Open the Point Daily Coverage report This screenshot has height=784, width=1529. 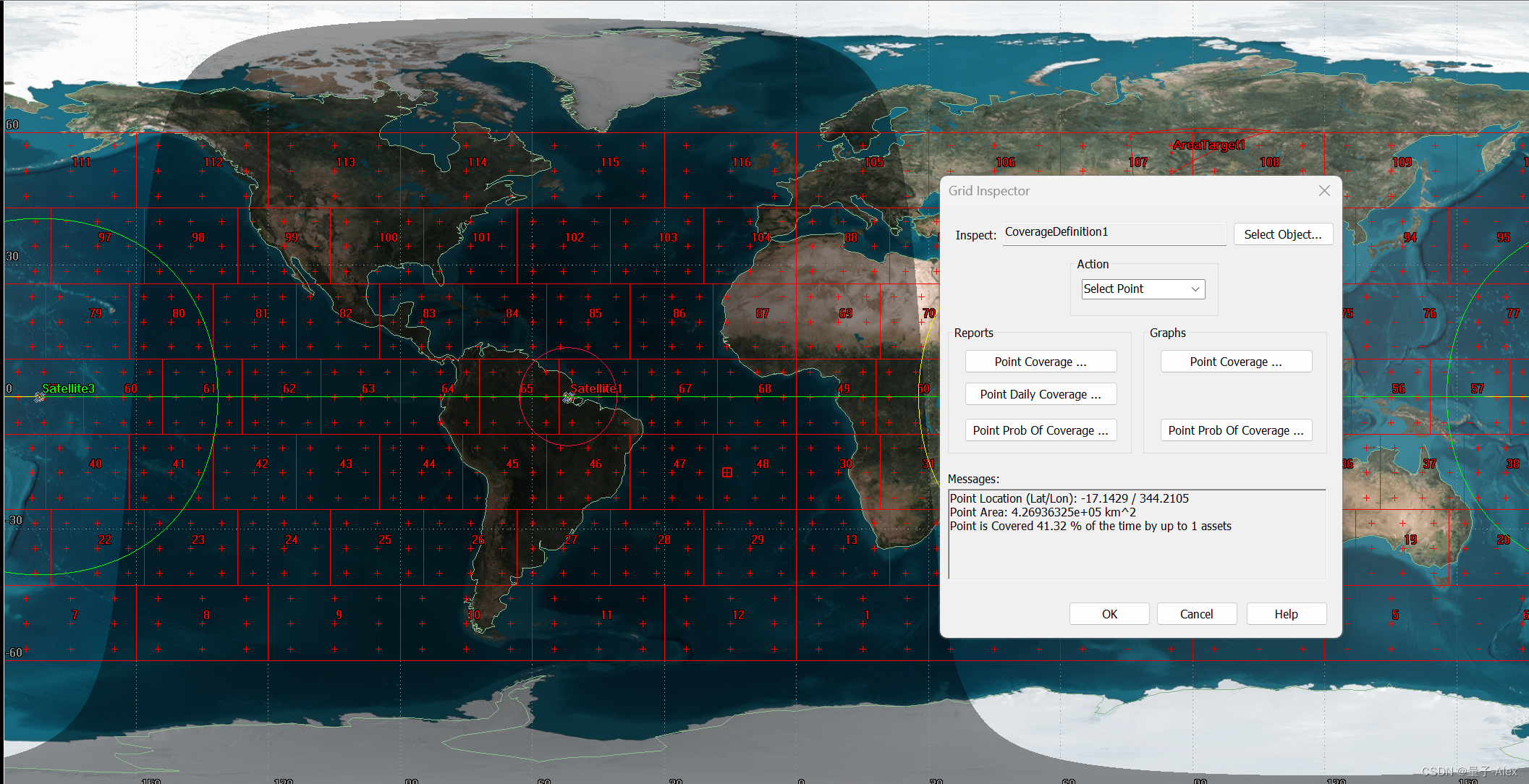(1041, 394)
